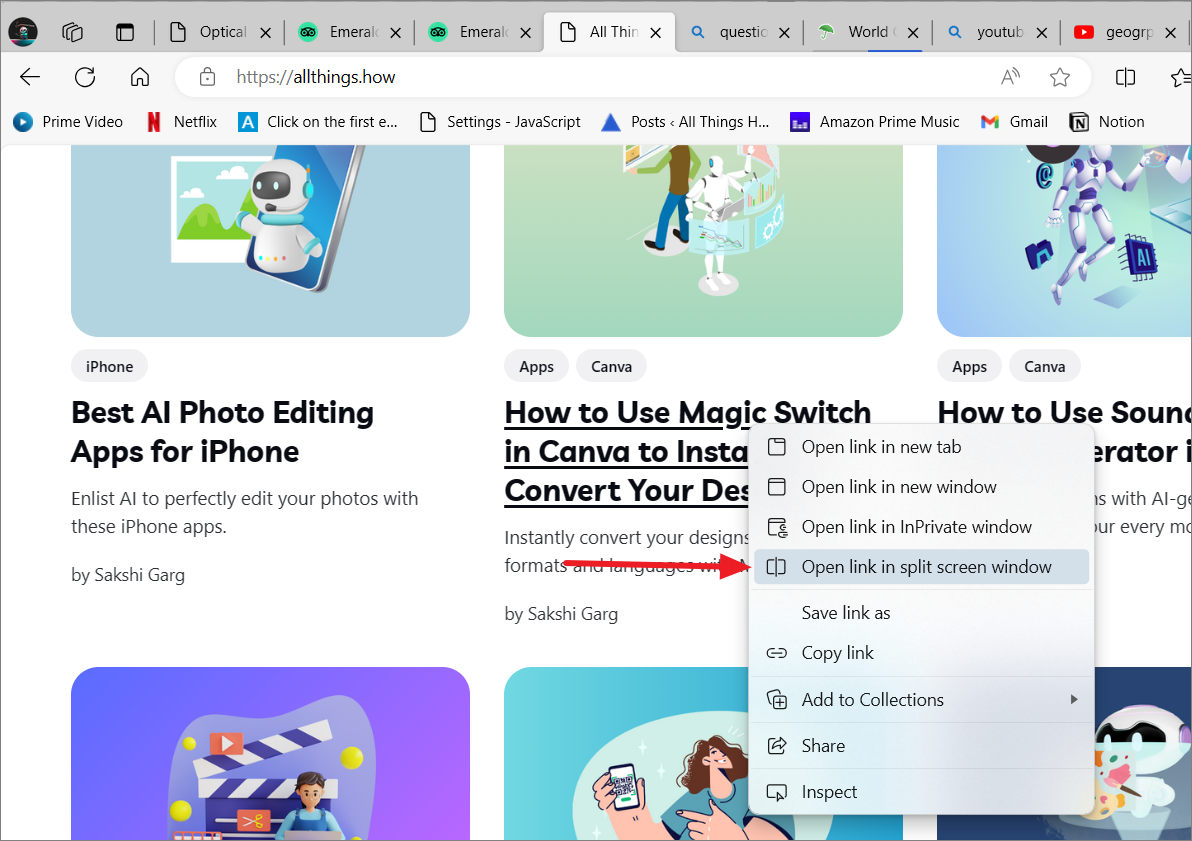The height and width of the screenshot is (841, 1192).
Task: Click the profile avatar icon
Action: pyautogui.click(x=23, y=31)
